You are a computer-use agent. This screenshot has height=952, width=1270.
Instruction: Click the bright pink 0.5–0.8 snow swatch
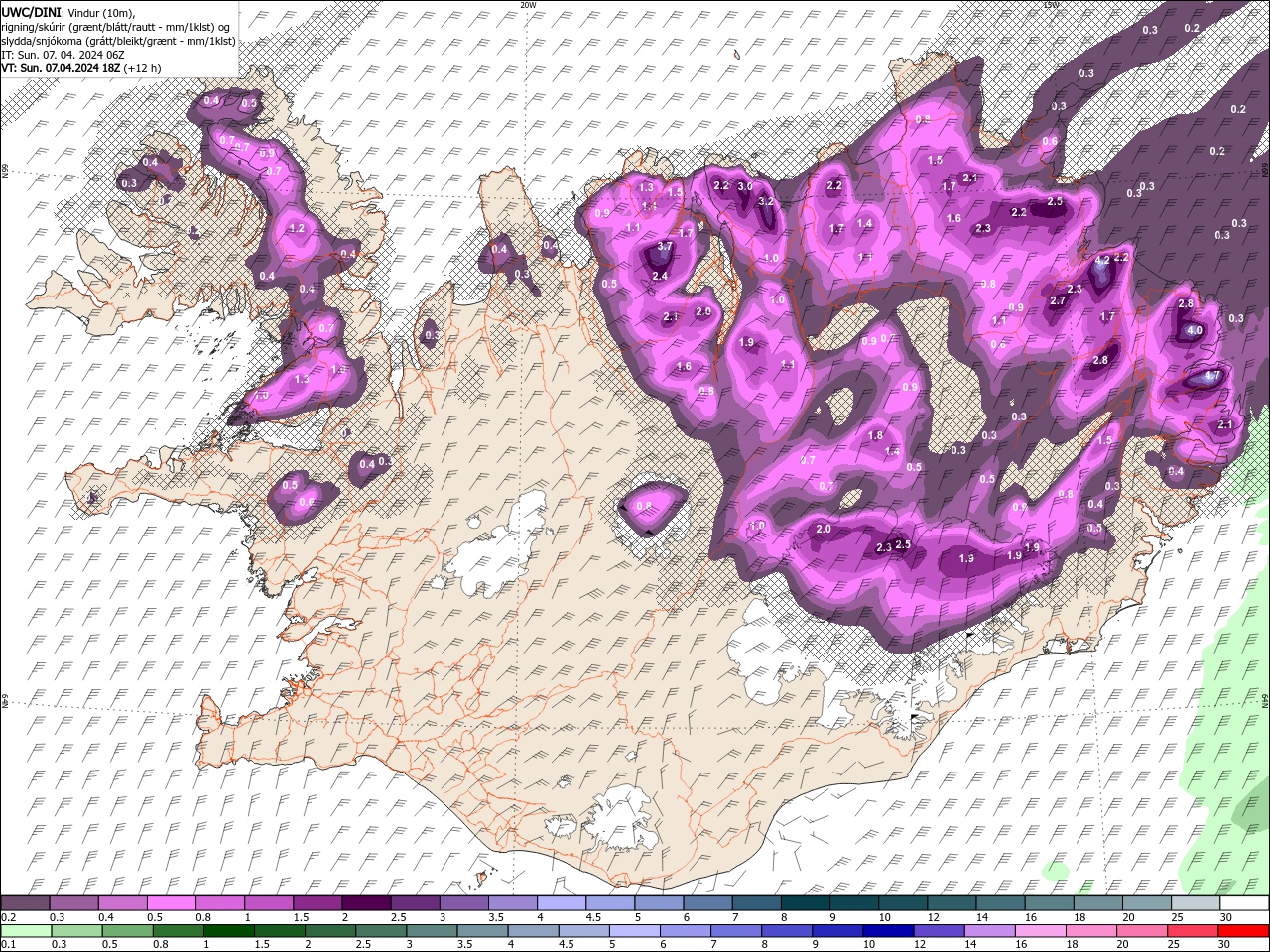pyautogui.click(x=171, y=903)
